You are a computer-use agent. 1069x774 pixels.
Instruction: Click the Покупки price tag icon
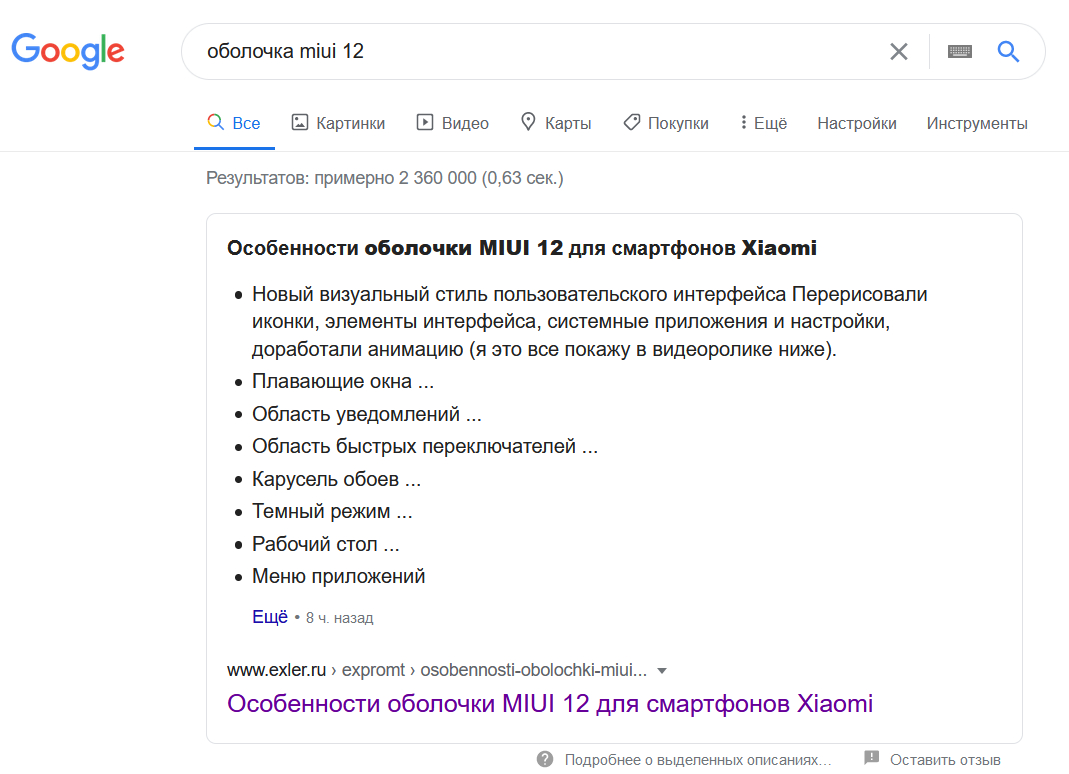(x=631, y=123)
